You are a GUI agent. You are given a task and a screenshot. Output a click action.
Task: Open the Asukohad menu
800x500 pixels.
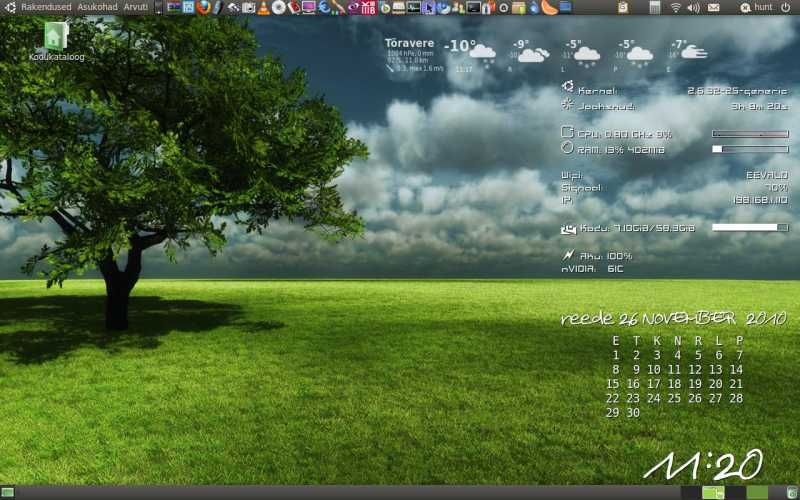point(97,7)
